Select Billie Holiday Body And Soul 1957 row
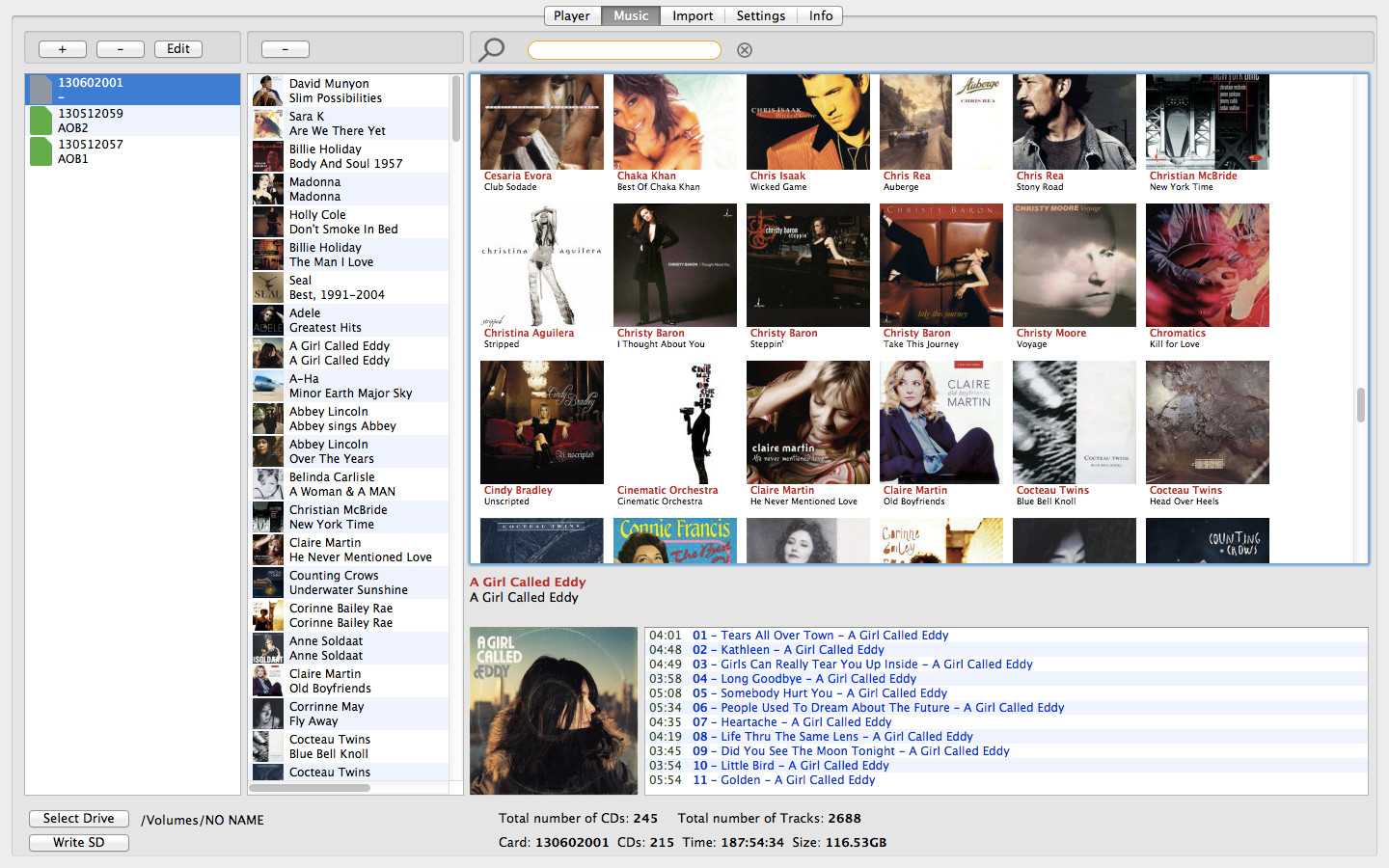The image size is (1389, 868). pos(350,156)
